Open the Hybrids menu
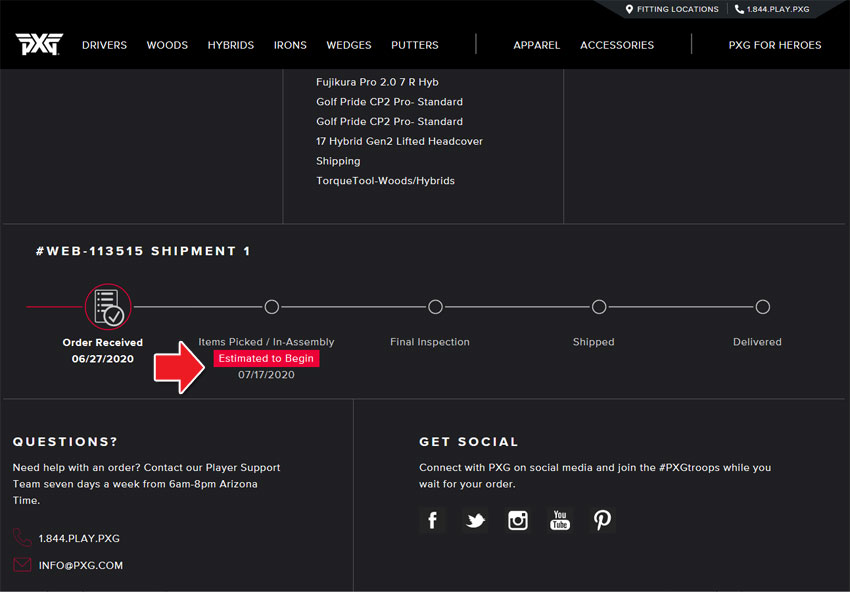 pos(231,45)
